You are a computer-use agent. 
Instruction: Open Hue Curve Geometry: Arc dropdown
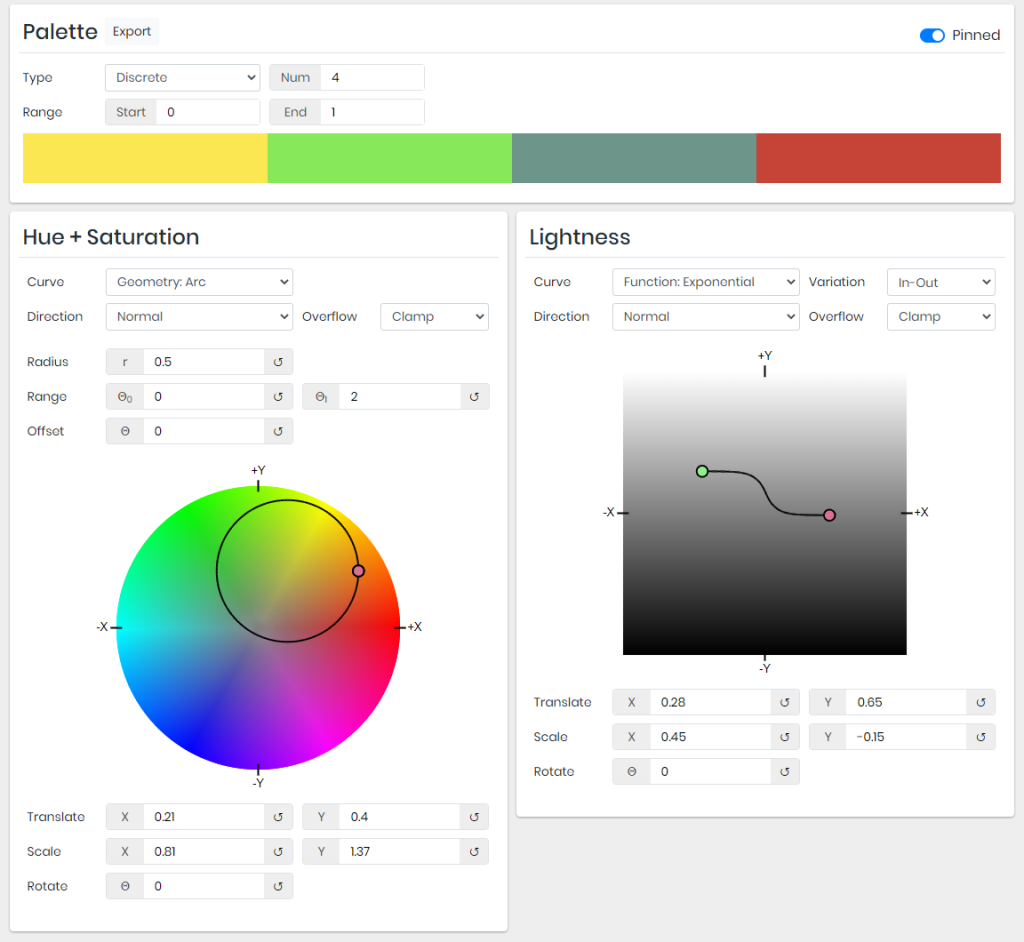pyautogui.click(x=199, y=282)
